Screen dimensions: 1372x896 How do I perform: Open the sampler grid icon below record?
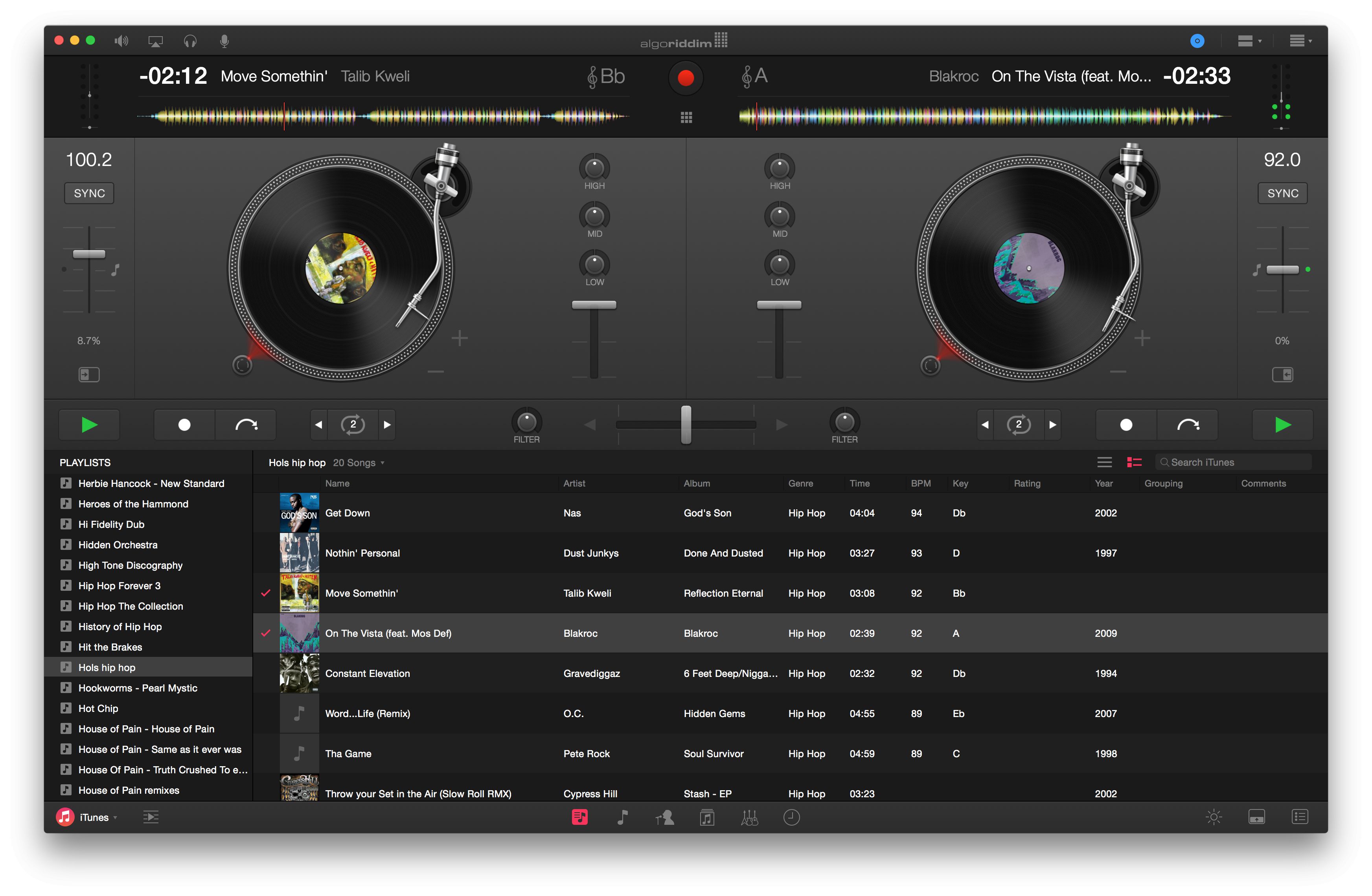[x=686, y=118]
